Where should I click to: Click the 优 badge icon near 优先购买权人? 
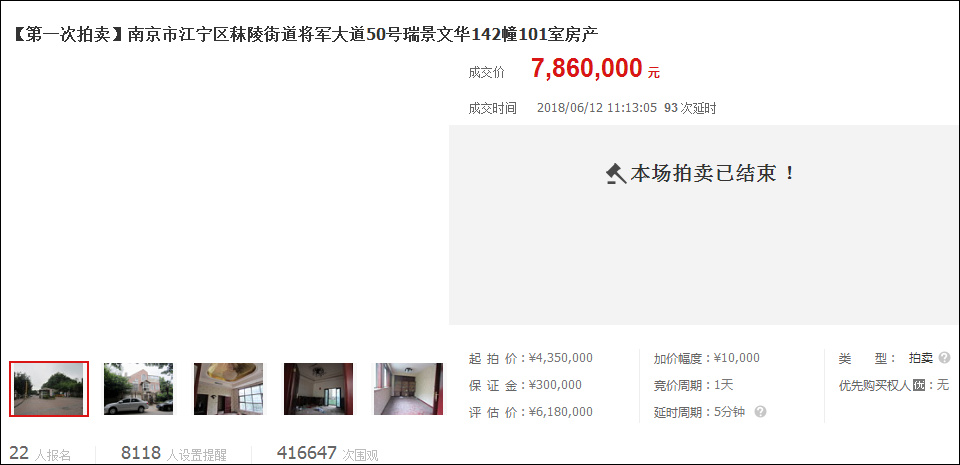point(918,385)
